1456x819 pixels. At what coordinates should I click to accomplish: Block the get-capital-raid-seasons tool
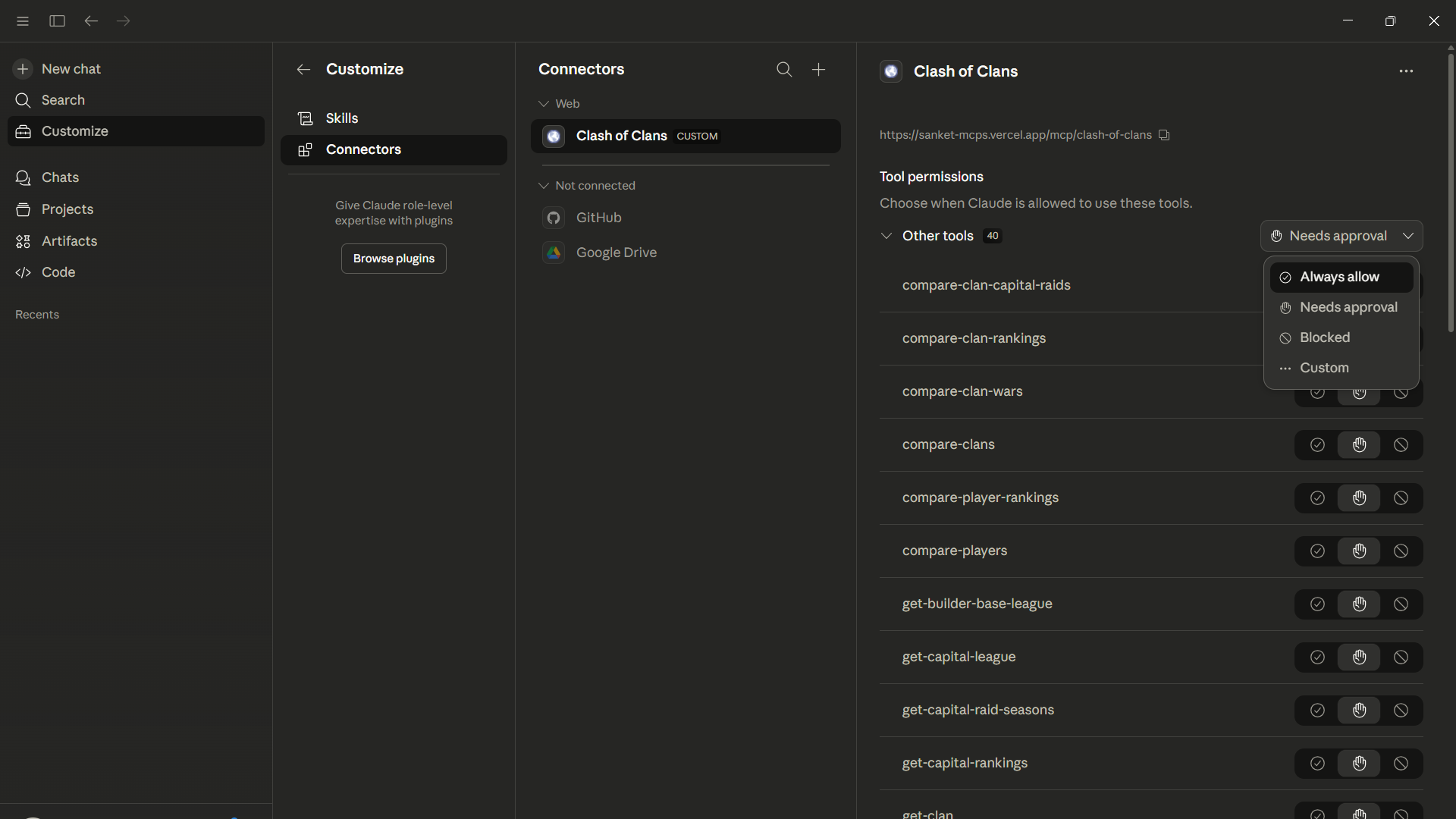(x=1401, y=711)
